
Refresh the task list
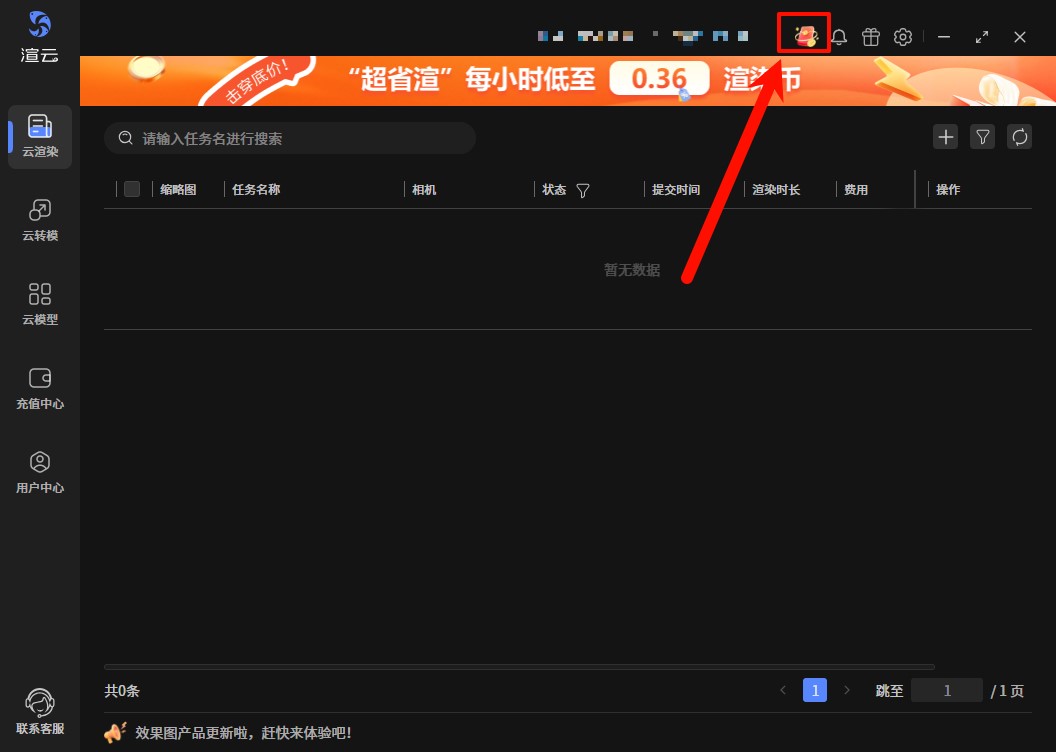[1019, 137]
